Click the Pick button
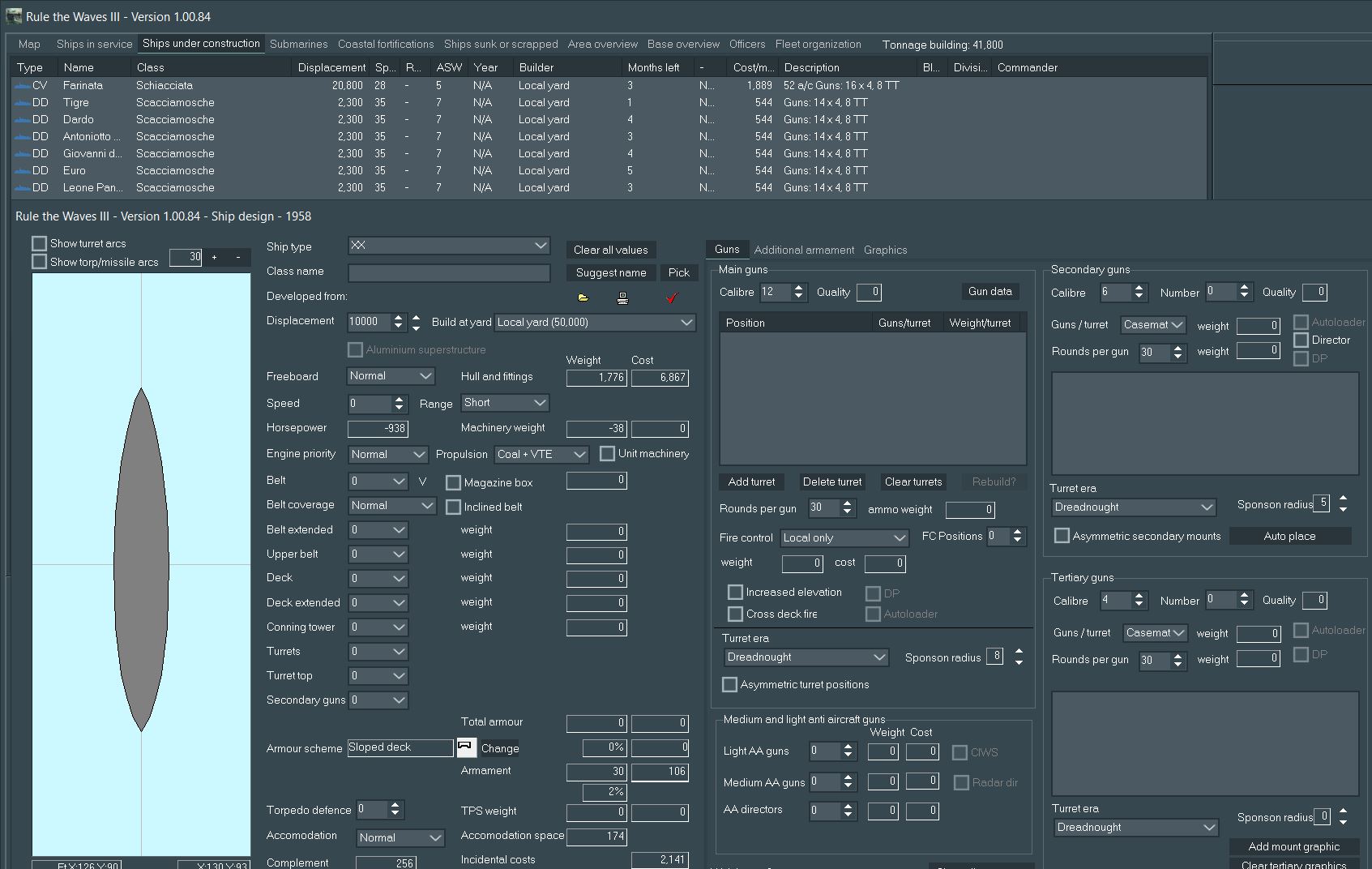Viewport: 1372px width, 869px height. pos(679,272)
